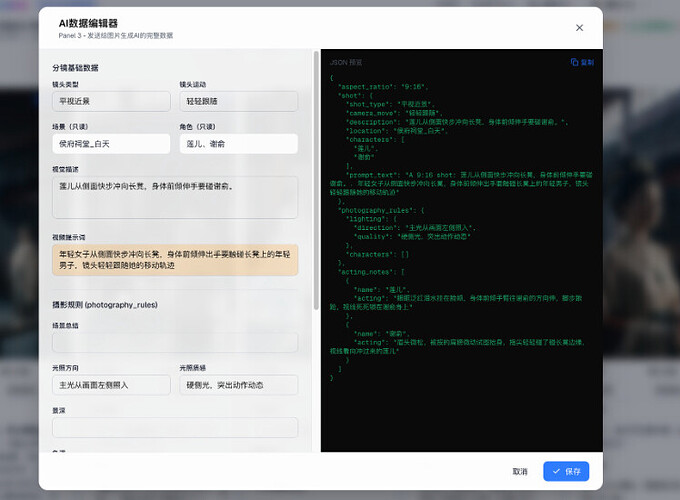Click the left form panel's vertical scrollbar
The width and height of the screenshot is (680, 500).
point(317,200)
